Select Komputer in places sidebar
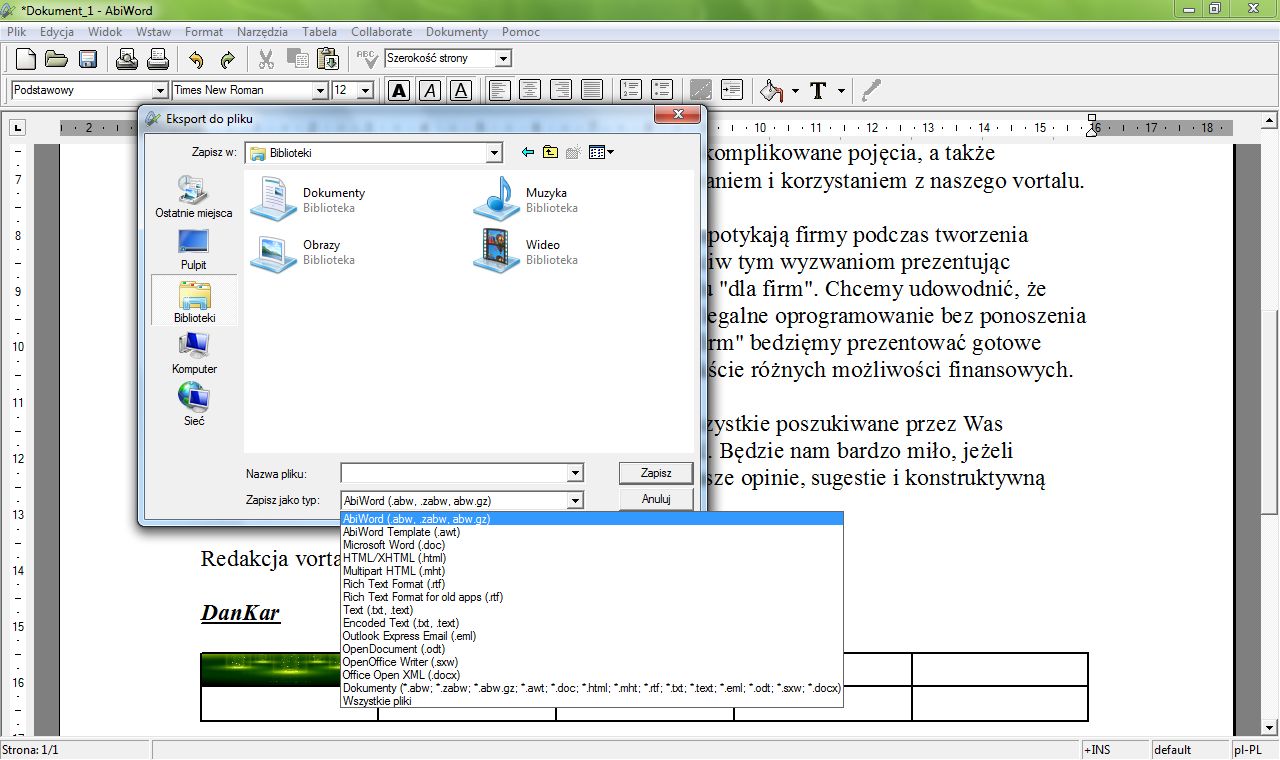1280x760 pixels. 194,353
